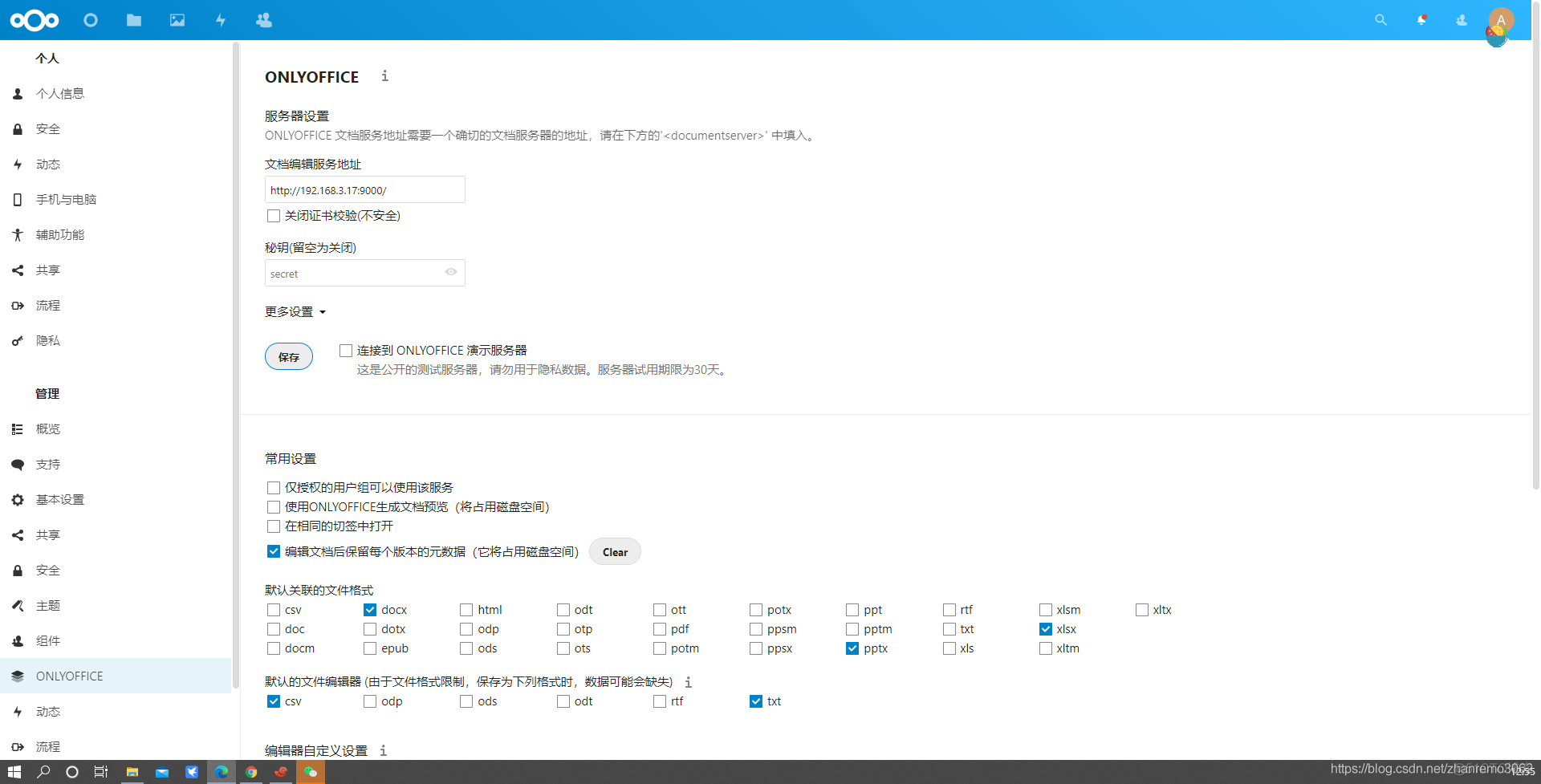Open the Dashboard circle icon in header
1541x784 pixels.
[x=91, y=20]
